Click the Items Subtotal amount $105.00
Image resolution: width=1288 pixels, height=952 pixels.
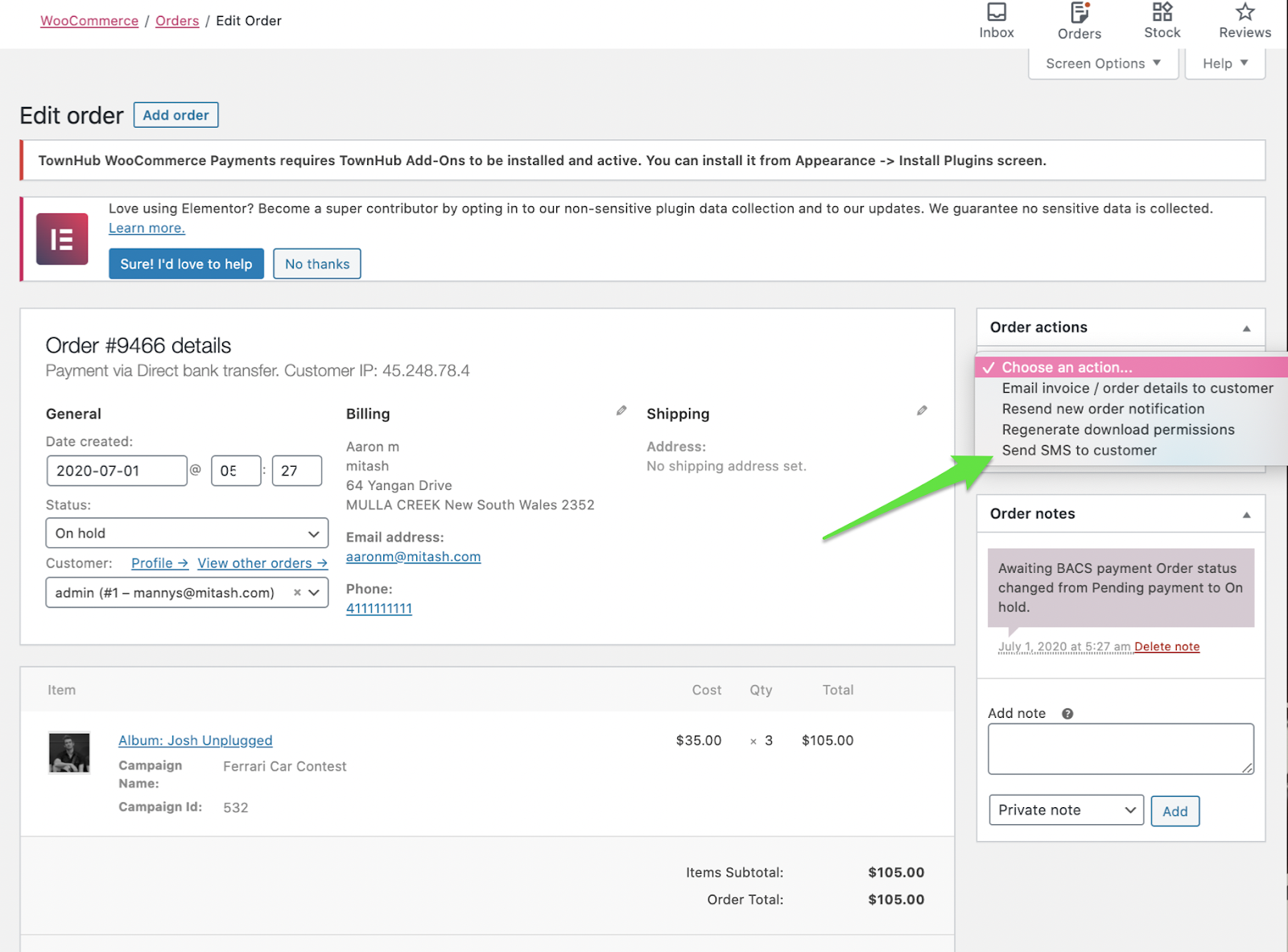(x=896, y=872)
